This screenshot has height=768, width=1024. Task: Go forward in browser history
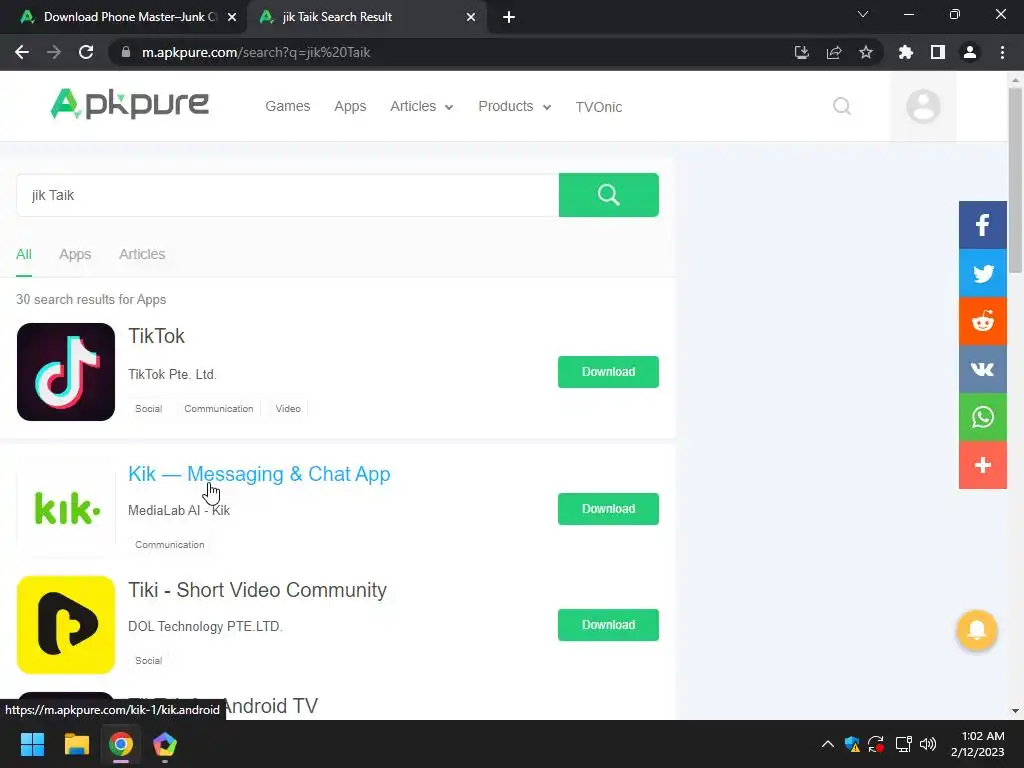(54, 52)
